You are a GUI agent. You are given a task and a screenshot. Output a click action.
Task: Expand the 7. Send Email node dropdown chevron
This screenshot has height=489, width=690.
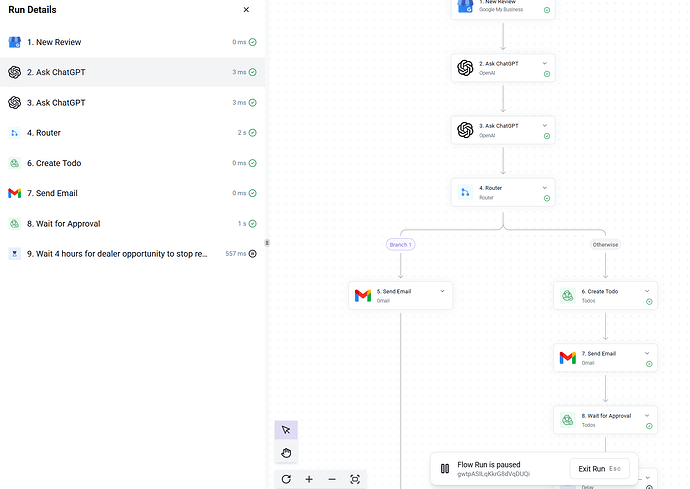pyautogui.click(x=647, y=353)
